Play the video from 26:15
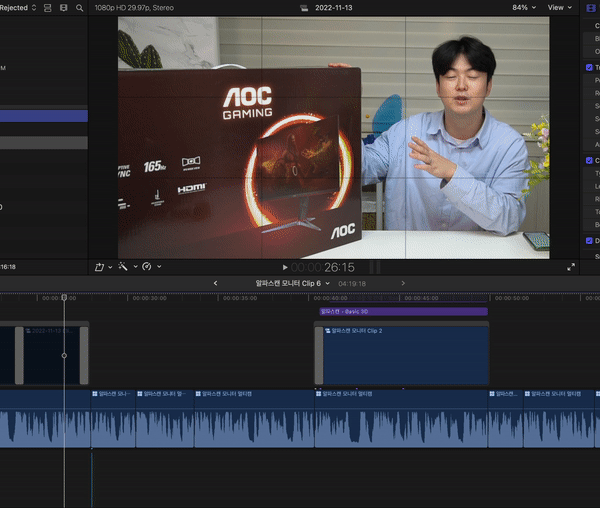 (285, 267)
